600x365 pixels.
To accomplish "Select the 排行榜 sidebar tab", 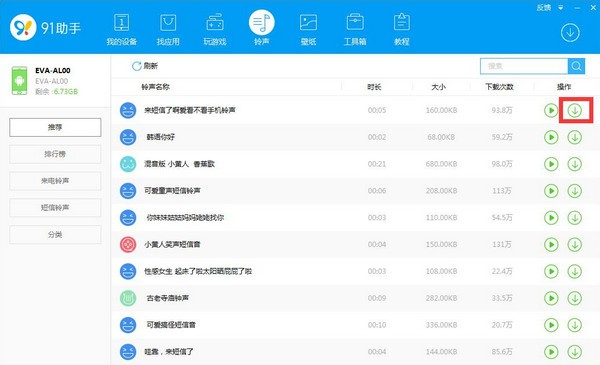I will pyautogui.click(x=55, y=154).
